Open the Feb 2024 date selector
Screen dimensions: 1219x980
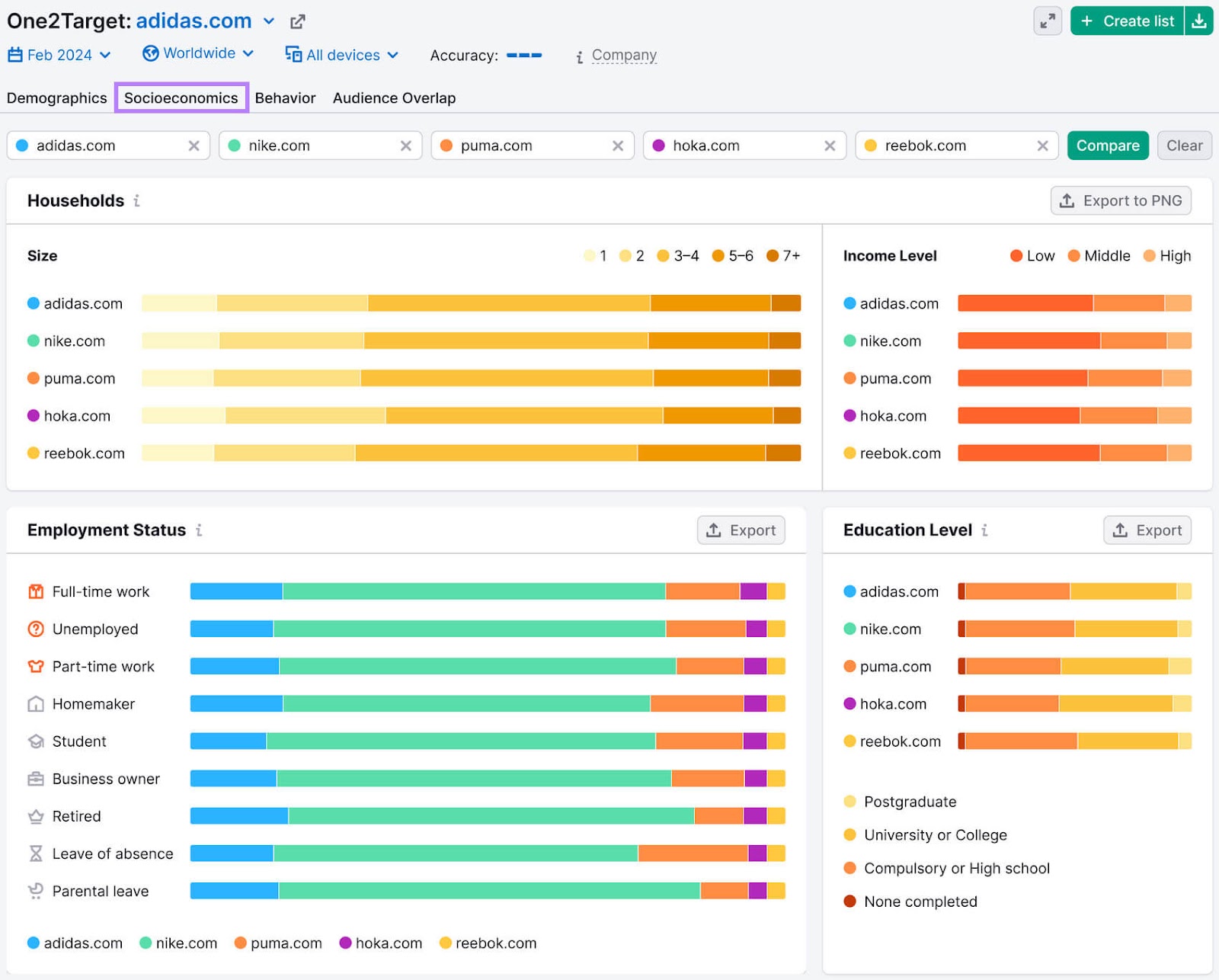[60, 54]
